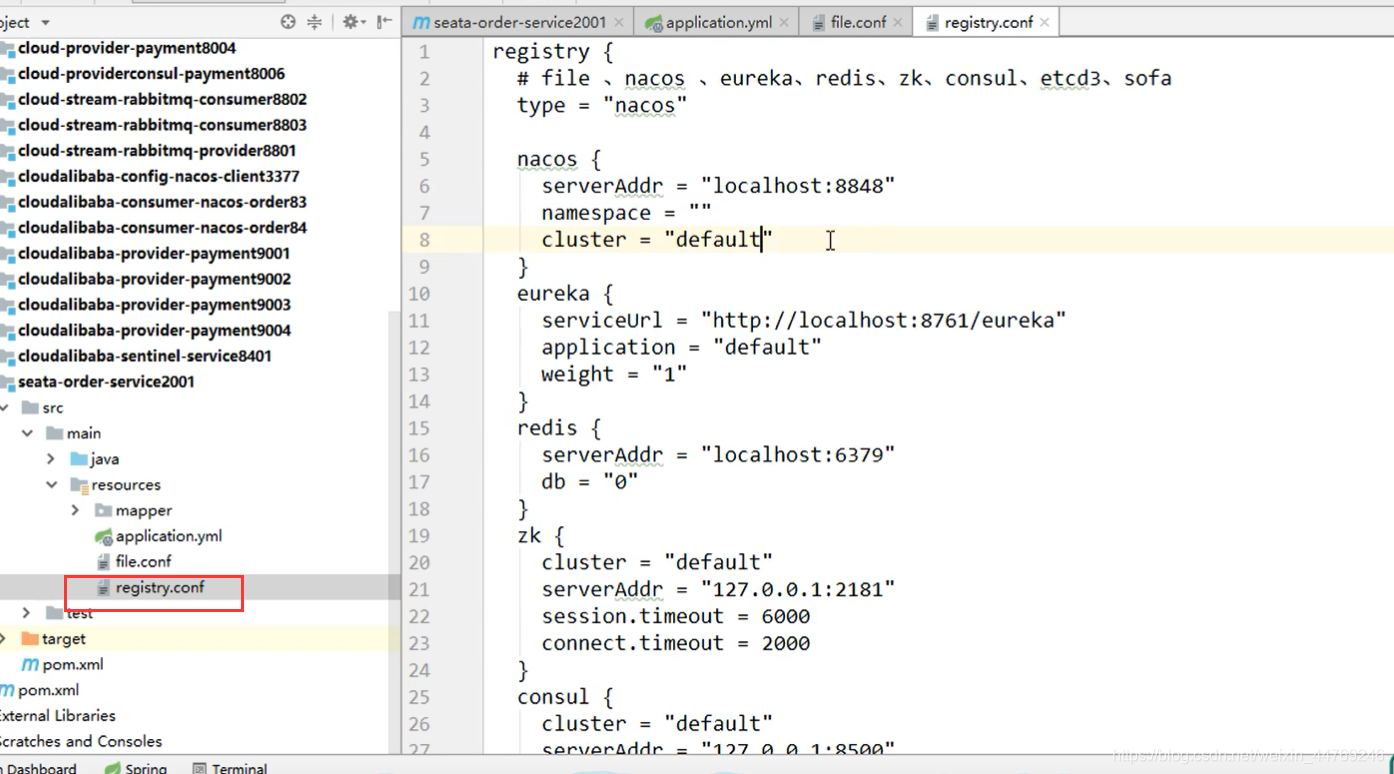Open application.yml in the project tree
The width and height of the screenshot is (1394, 774).
pyautogui.click(x=169, y=536)
